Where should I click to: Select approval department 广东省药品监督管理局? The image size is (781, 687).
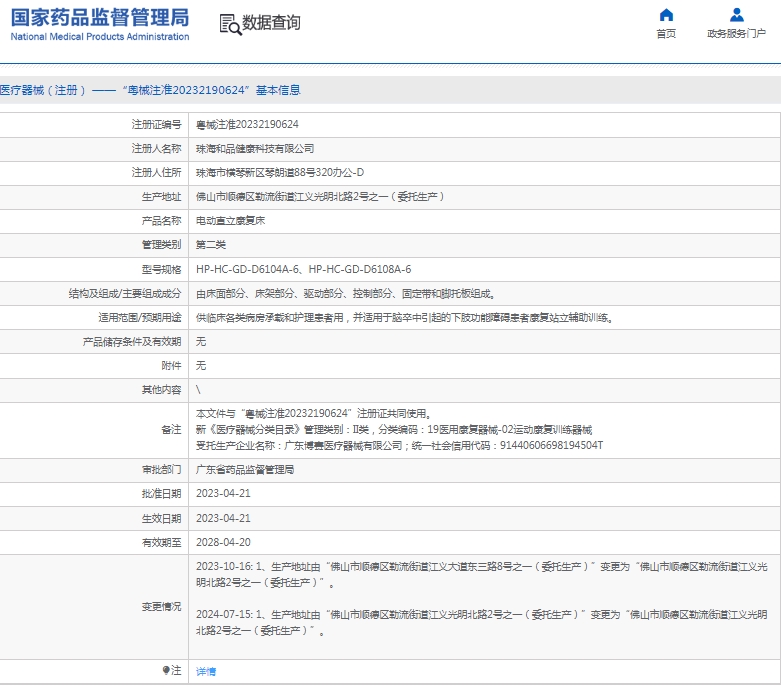(x=245, y=470)
